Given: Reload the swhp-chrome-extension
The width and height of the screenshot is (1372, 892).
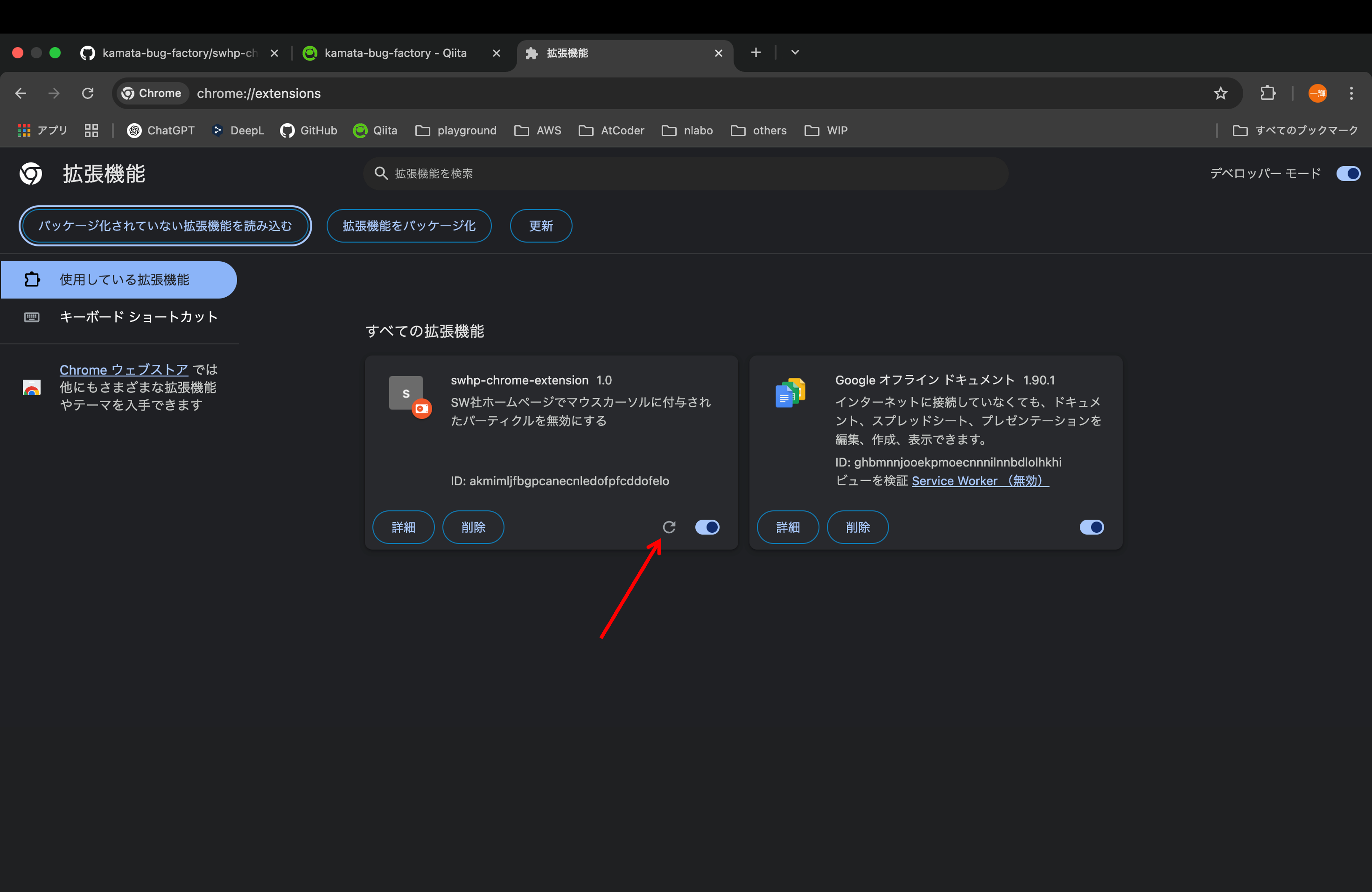Looking at the screenshot, I should coord(669,527).
